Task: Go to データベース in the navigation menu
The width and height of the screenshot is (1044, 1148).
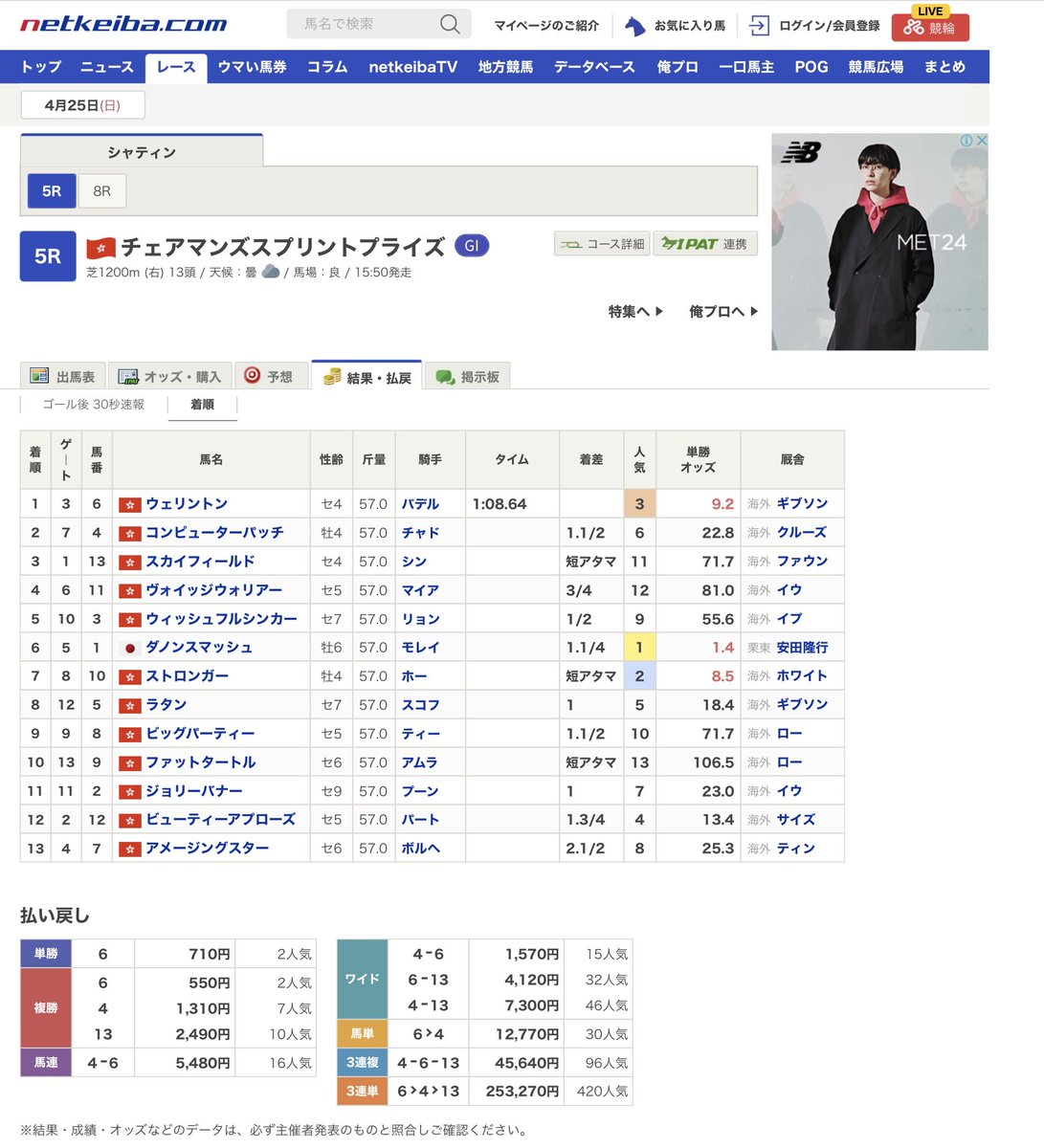Action: [x=594, y=67]
